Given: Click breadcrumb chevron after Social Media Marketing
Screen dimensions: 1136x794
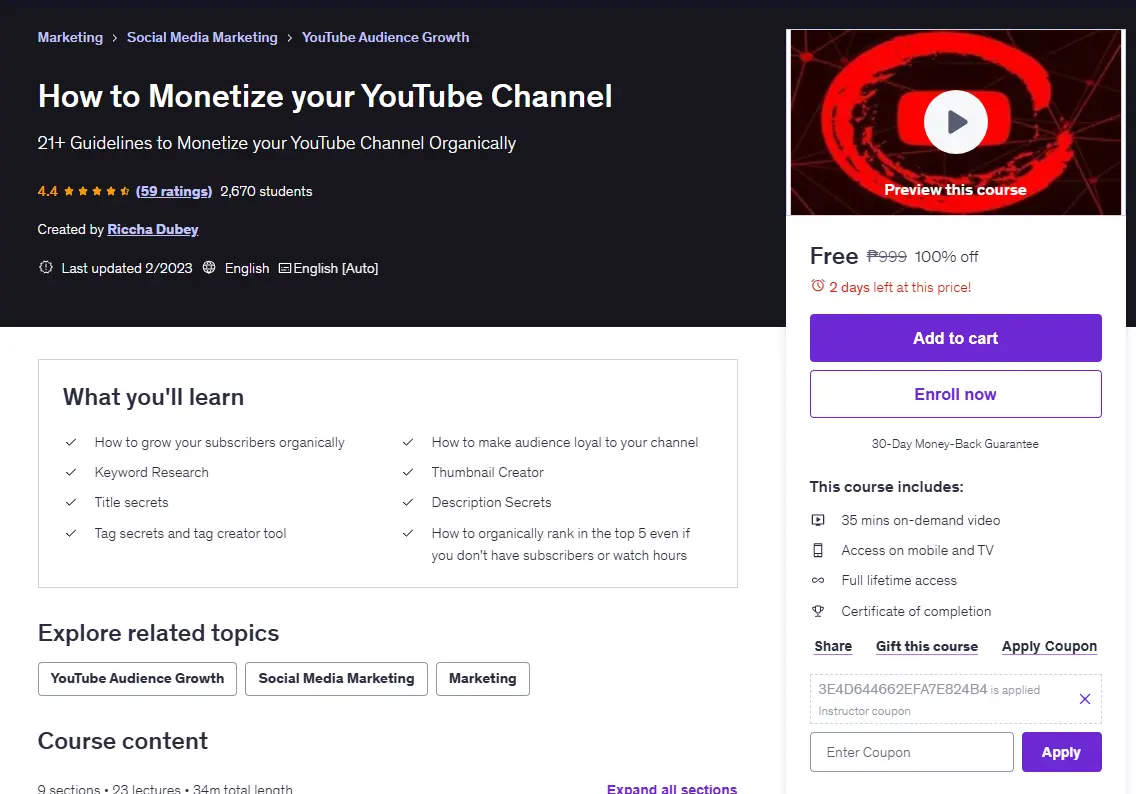Looking at the screenshot, I should tap(289, 38).
